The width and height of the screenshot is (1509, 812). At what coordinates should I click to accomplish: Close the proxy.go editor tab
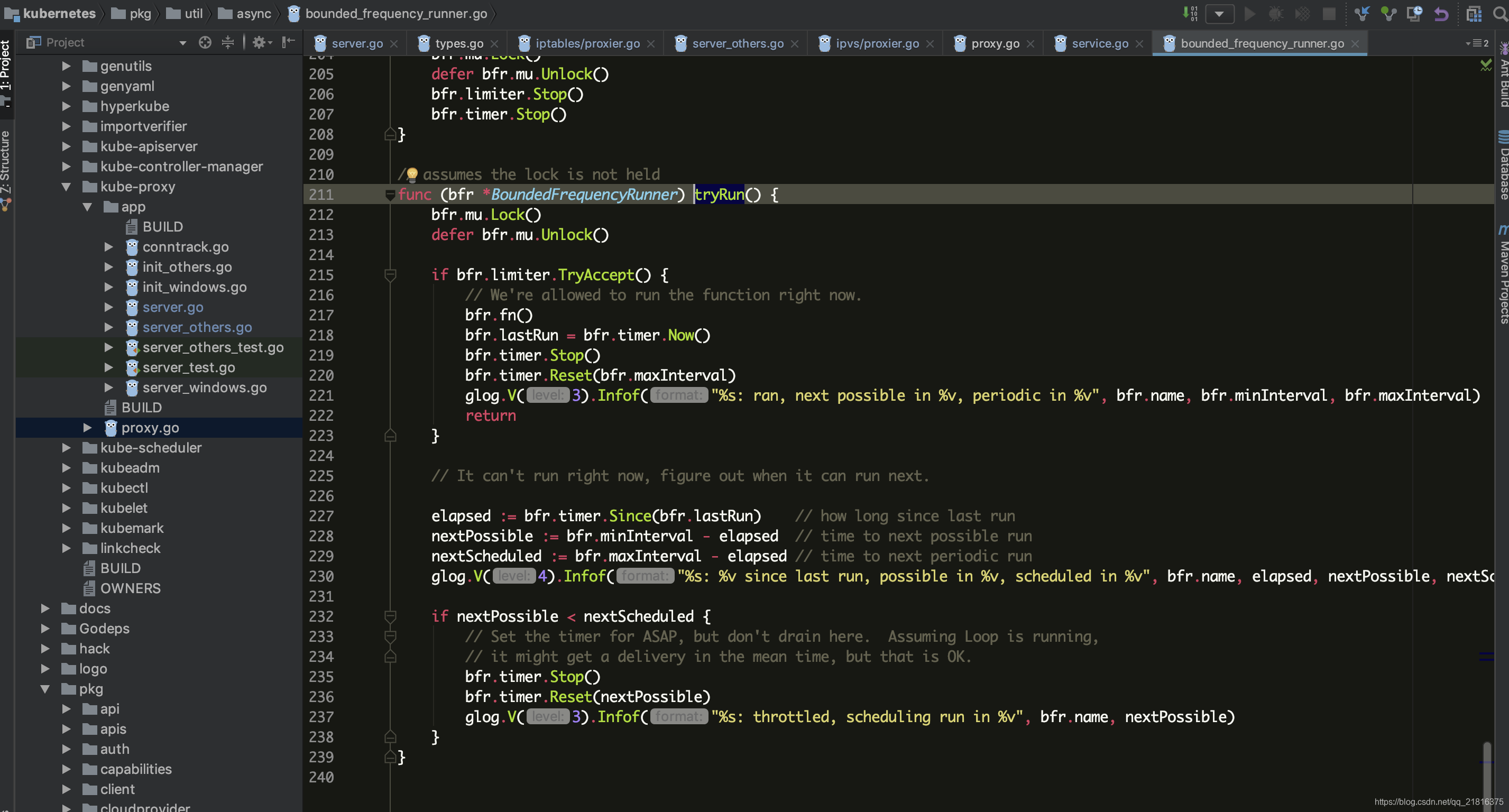coord(1030,44)
